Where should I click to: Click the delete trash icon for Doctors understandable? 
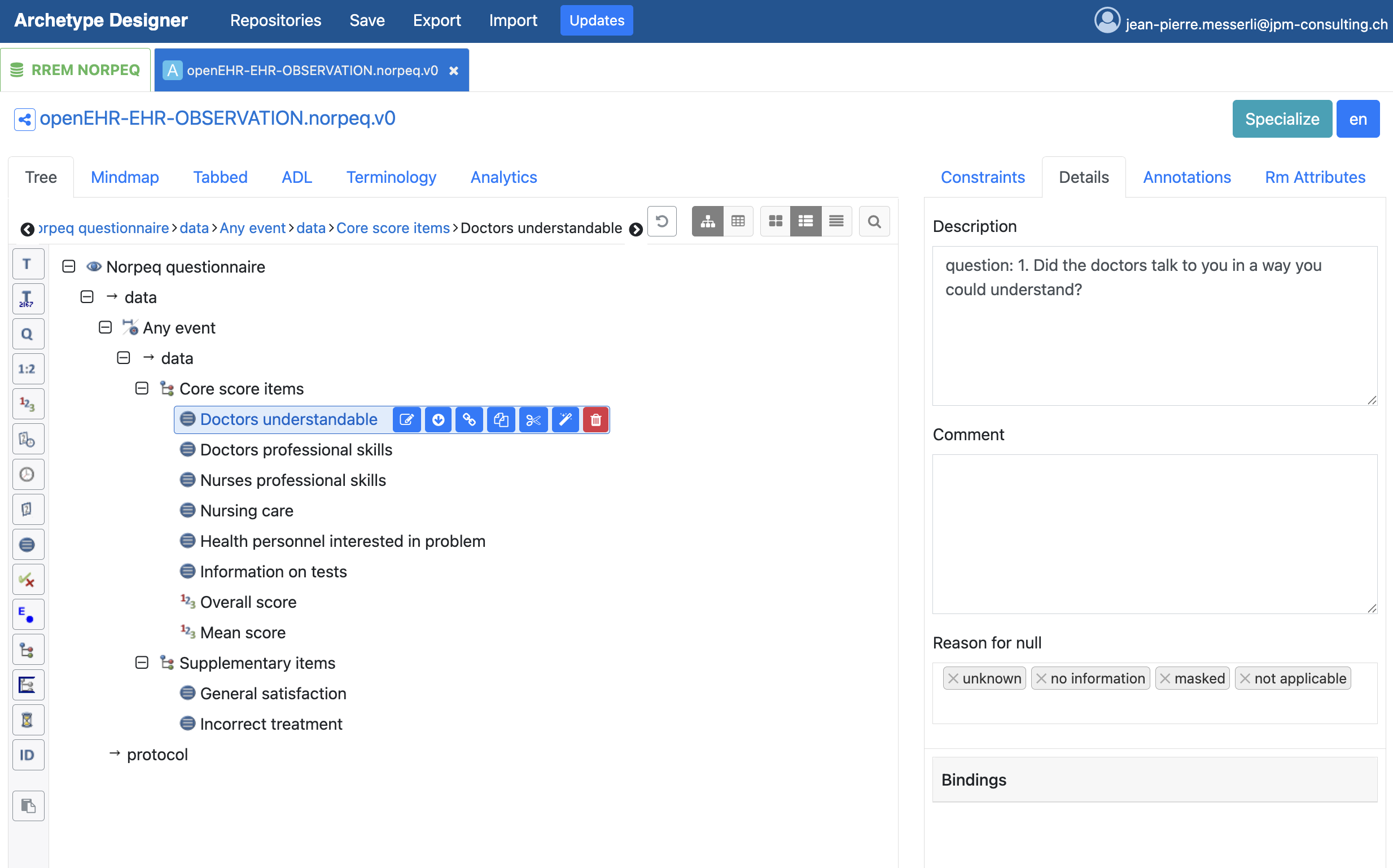pyautogui.click(x=595, y=420)
